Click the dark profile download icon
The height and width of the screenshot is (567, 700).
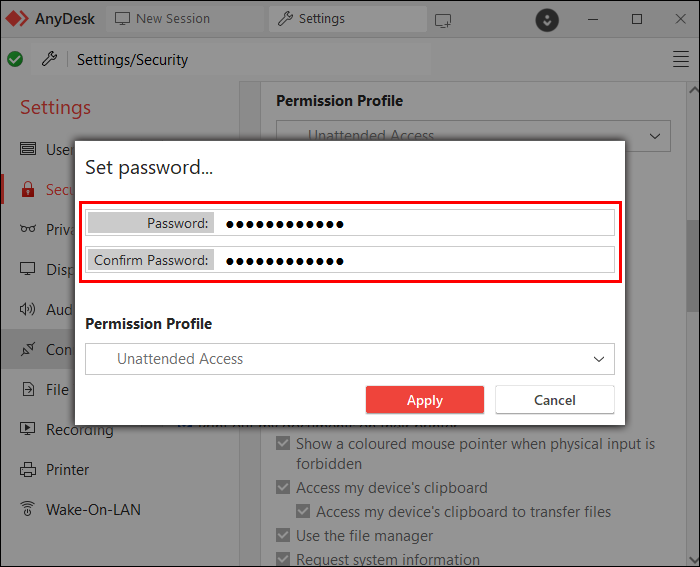(x=547, y=19)
